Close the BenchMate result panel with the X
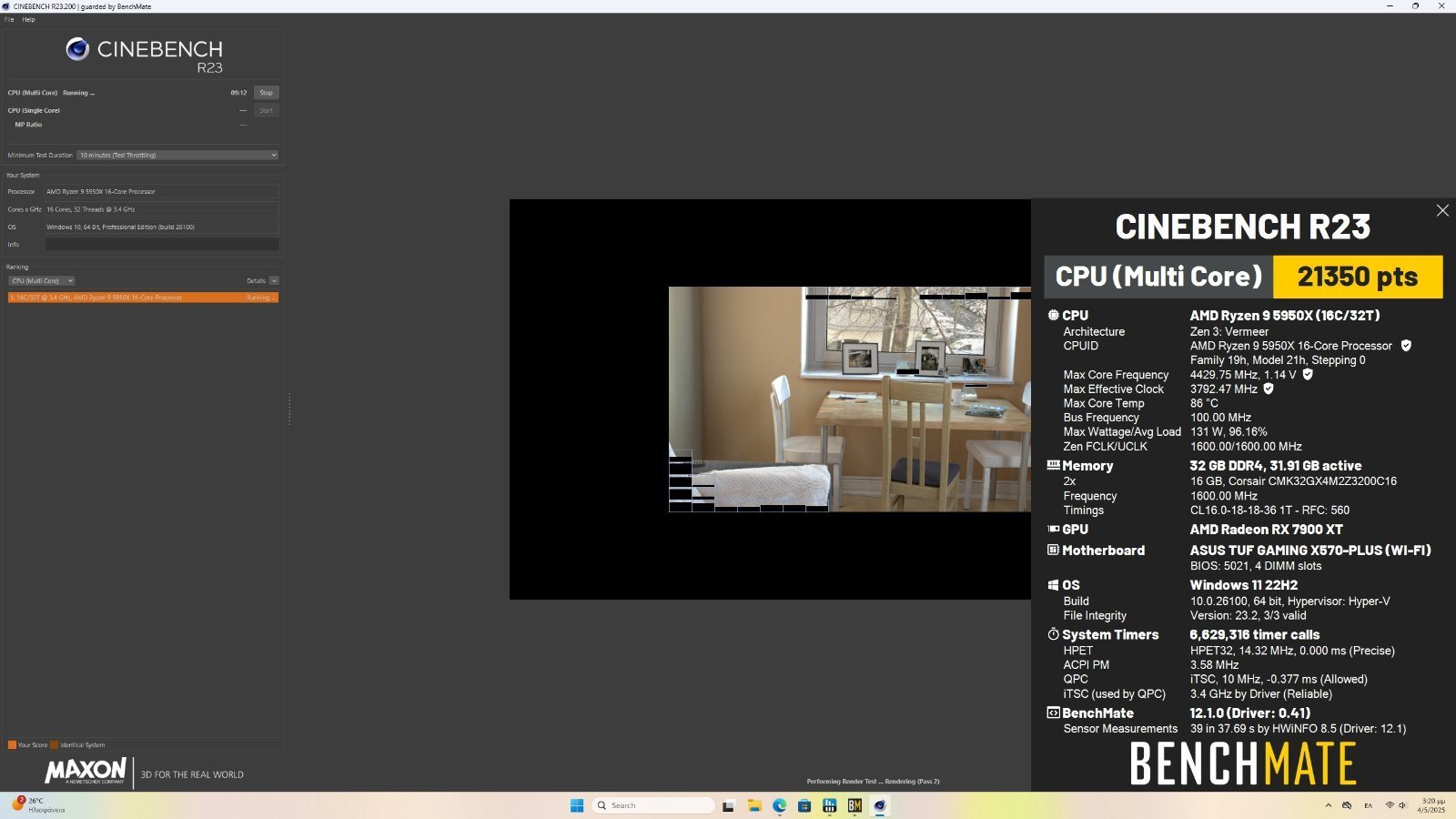The height and width of the screenshot is (819, 1456). [1442, 210]
